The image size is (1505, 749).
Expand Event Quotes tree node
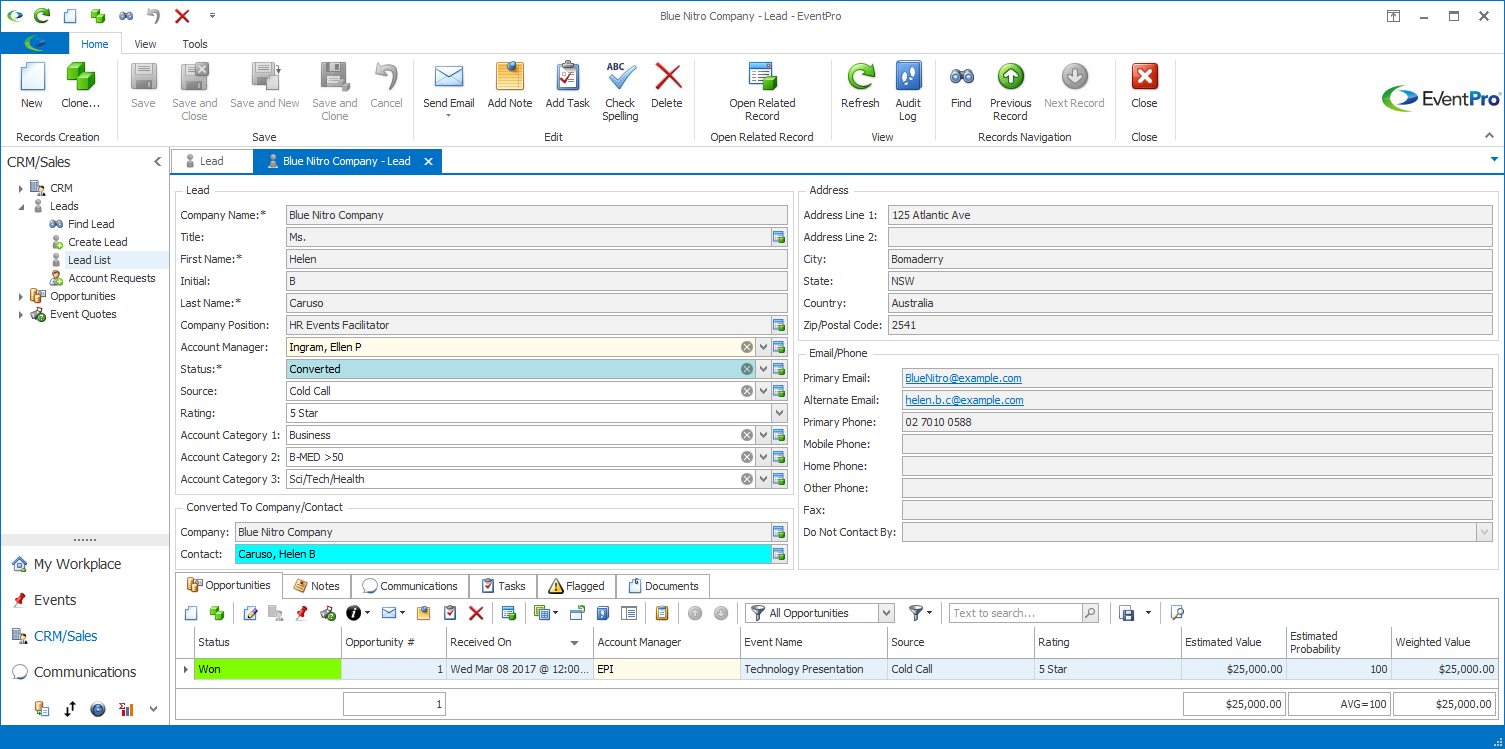[x=21, y=314]
